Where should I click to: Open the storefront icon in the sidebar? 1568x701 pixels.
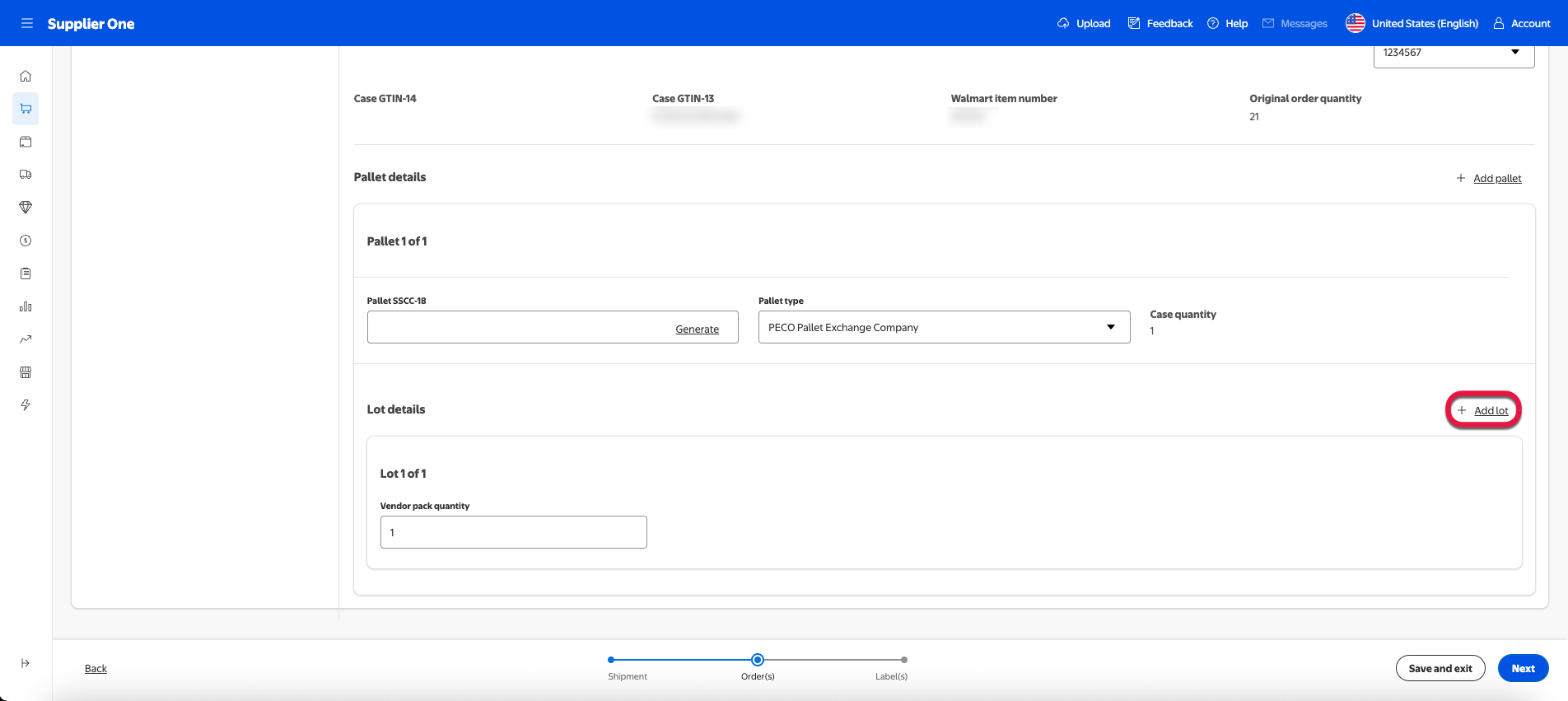[x=26, y=372]
